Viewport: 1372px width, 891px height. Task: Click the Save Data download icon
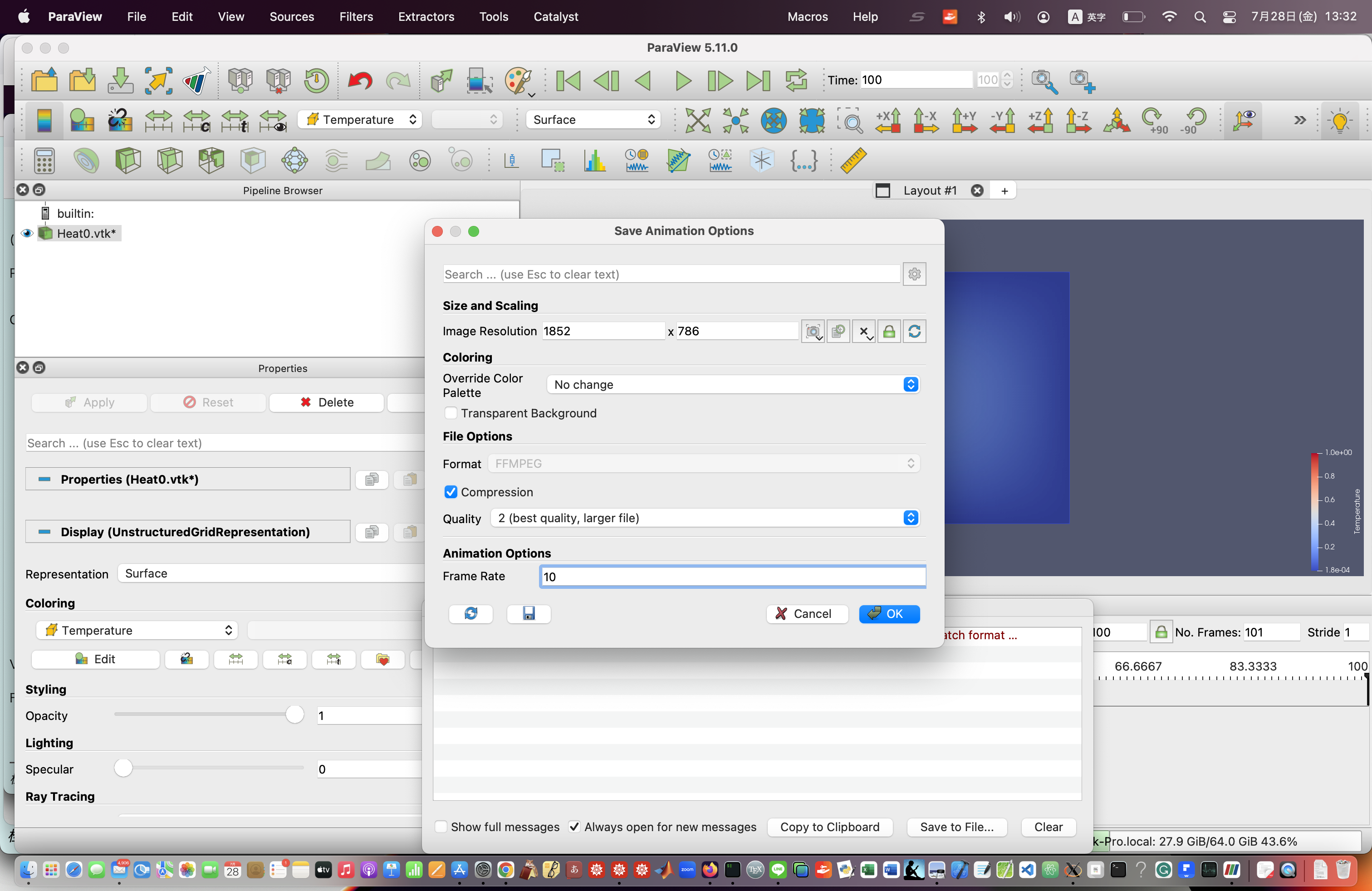click(x=120, y=80)
